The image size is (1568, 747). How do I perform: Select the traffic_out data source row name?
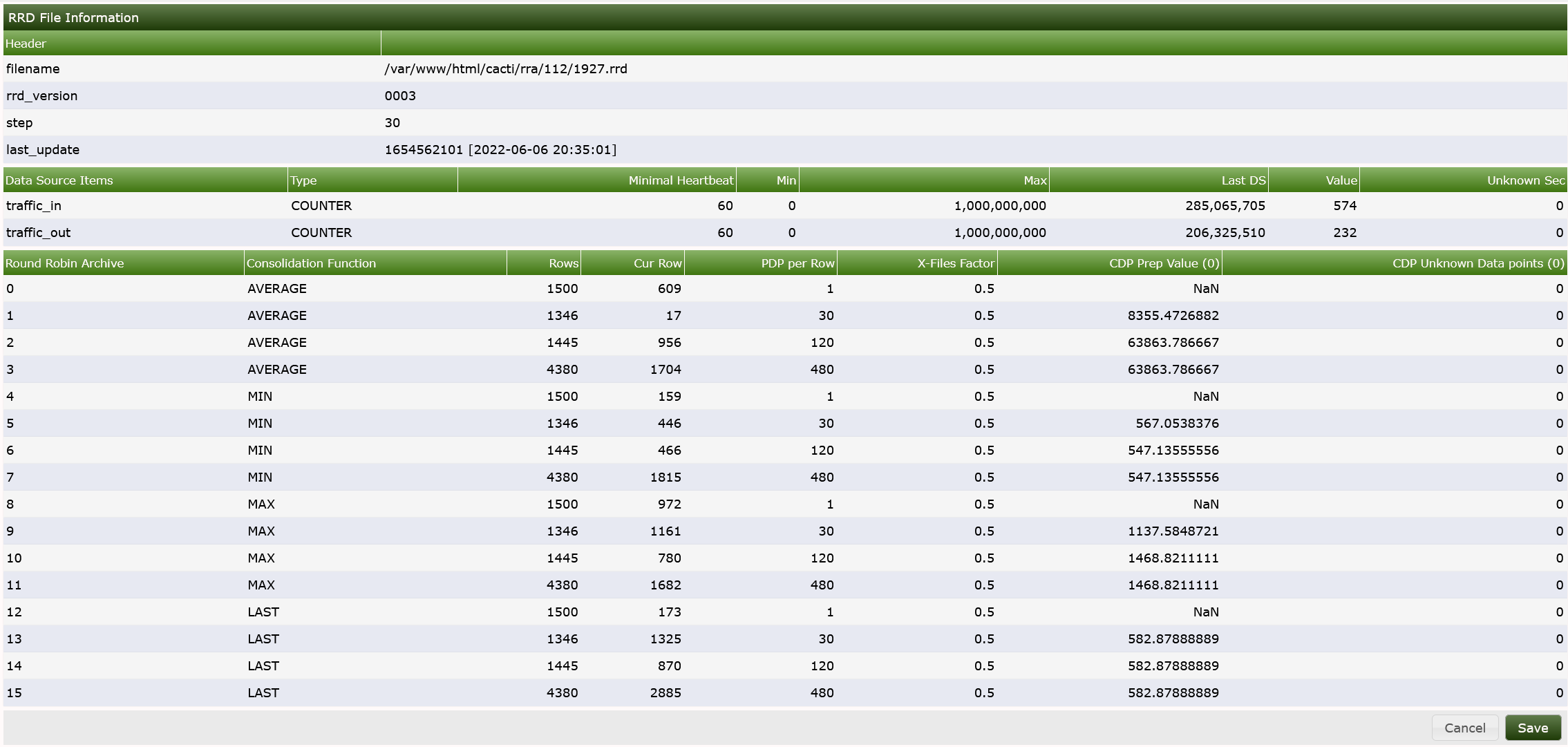pyautogui.click(x=39, y=233)
